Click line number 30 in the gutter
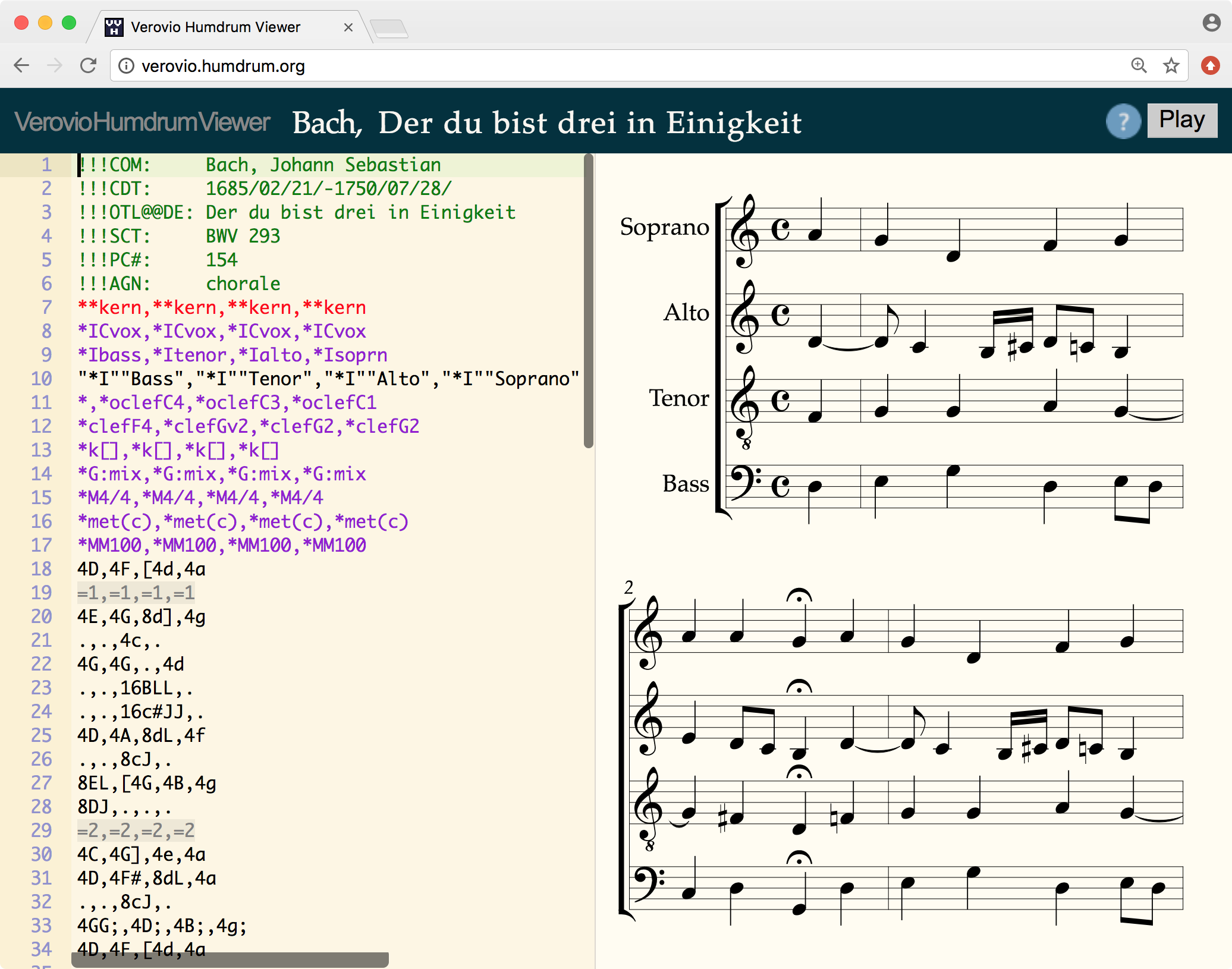This screenshot has height=969, width=1232. 41,854
